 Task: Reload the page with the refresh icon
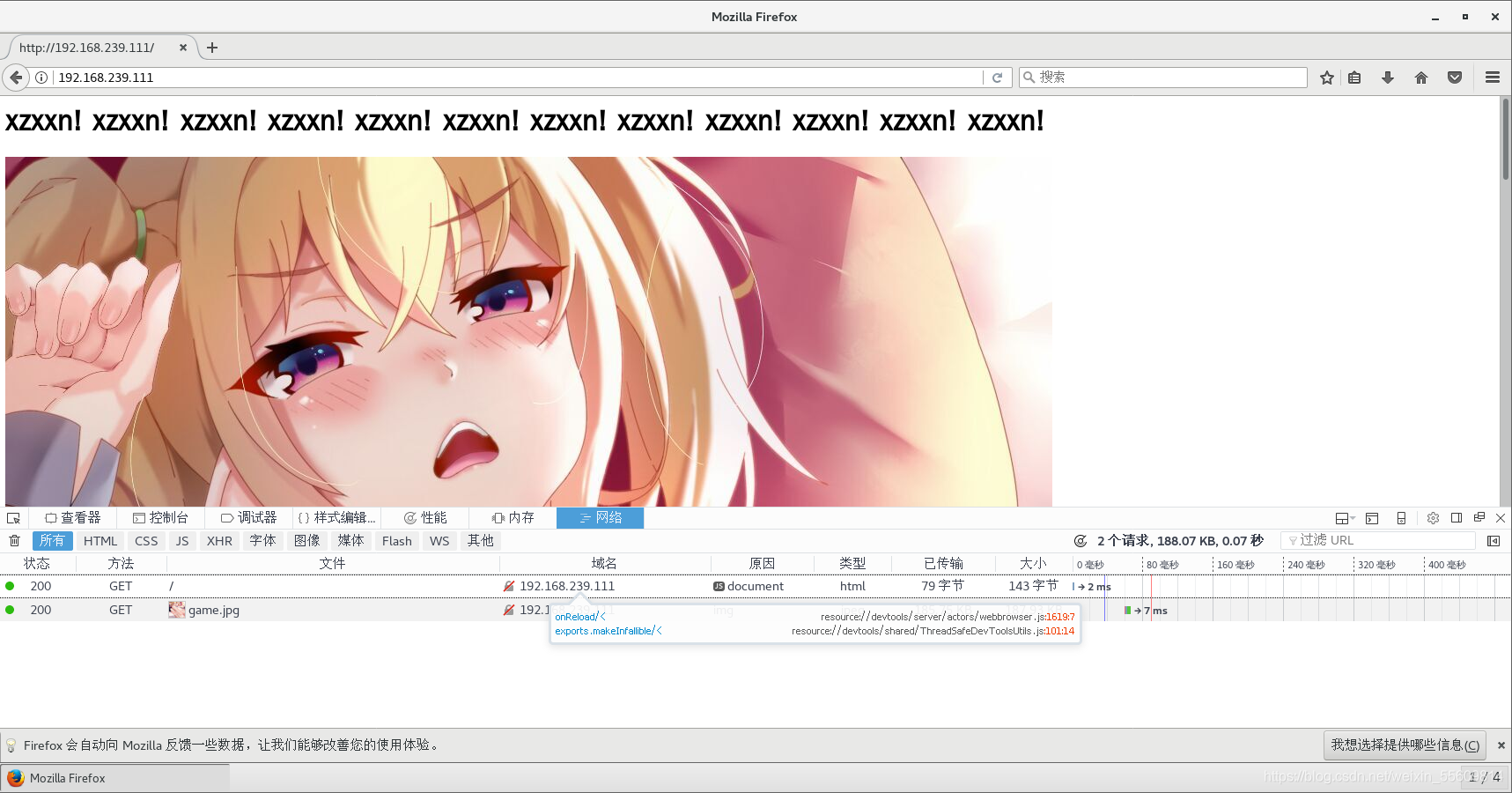point(997,78)
